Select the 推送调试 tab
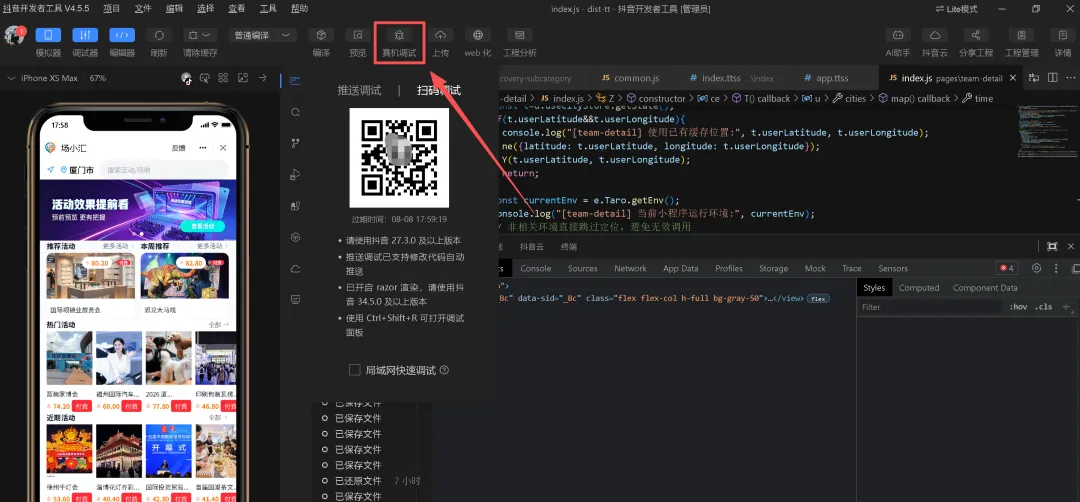 tap(359, 90)
